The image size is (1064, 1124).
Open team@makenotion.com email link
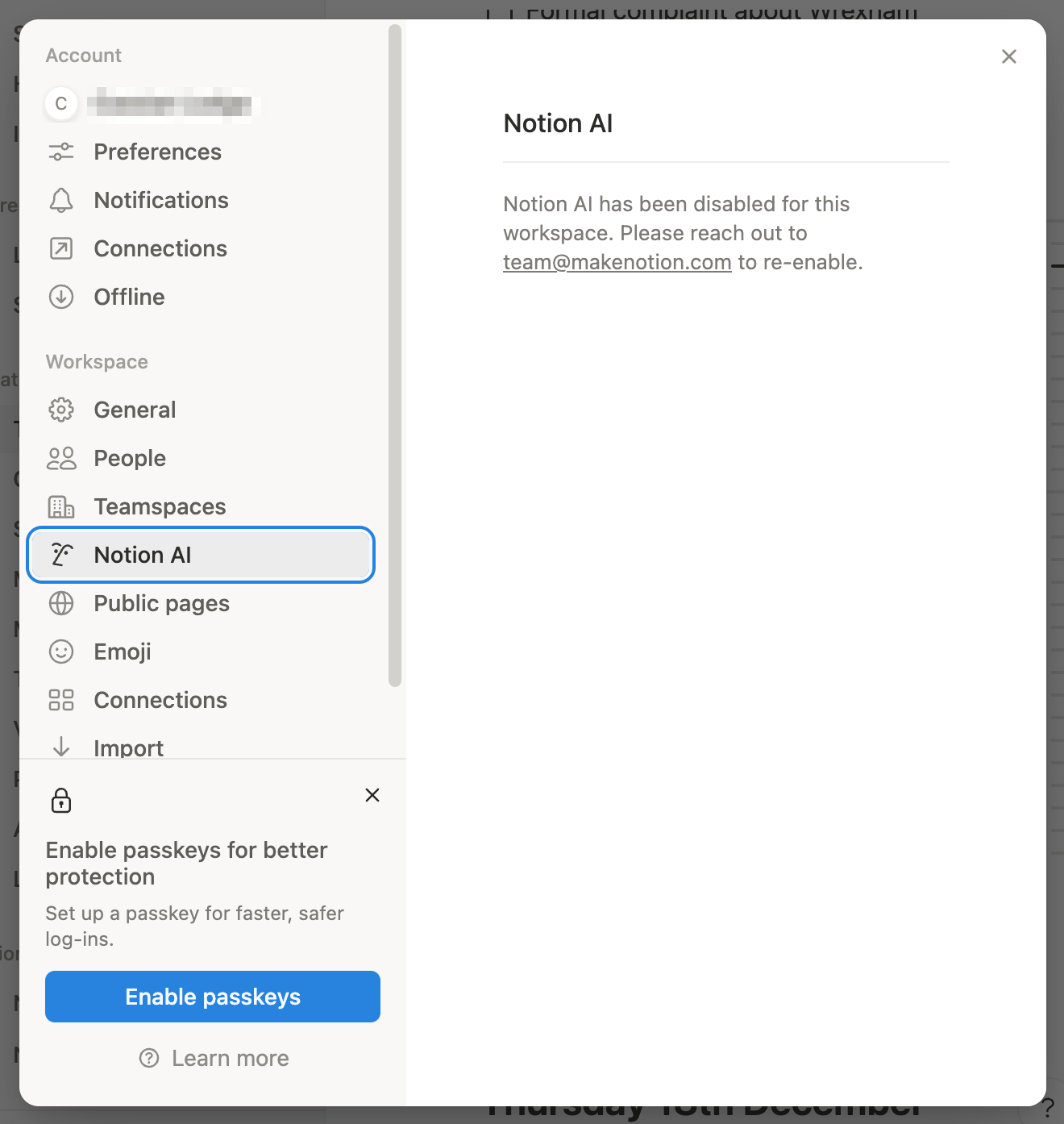(617, 262)
